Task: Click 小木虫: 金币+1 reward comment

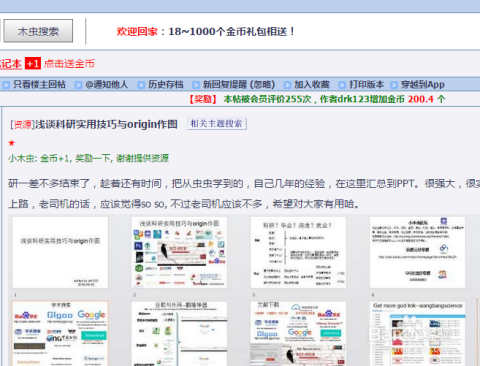Action: [x=89, y=158]
